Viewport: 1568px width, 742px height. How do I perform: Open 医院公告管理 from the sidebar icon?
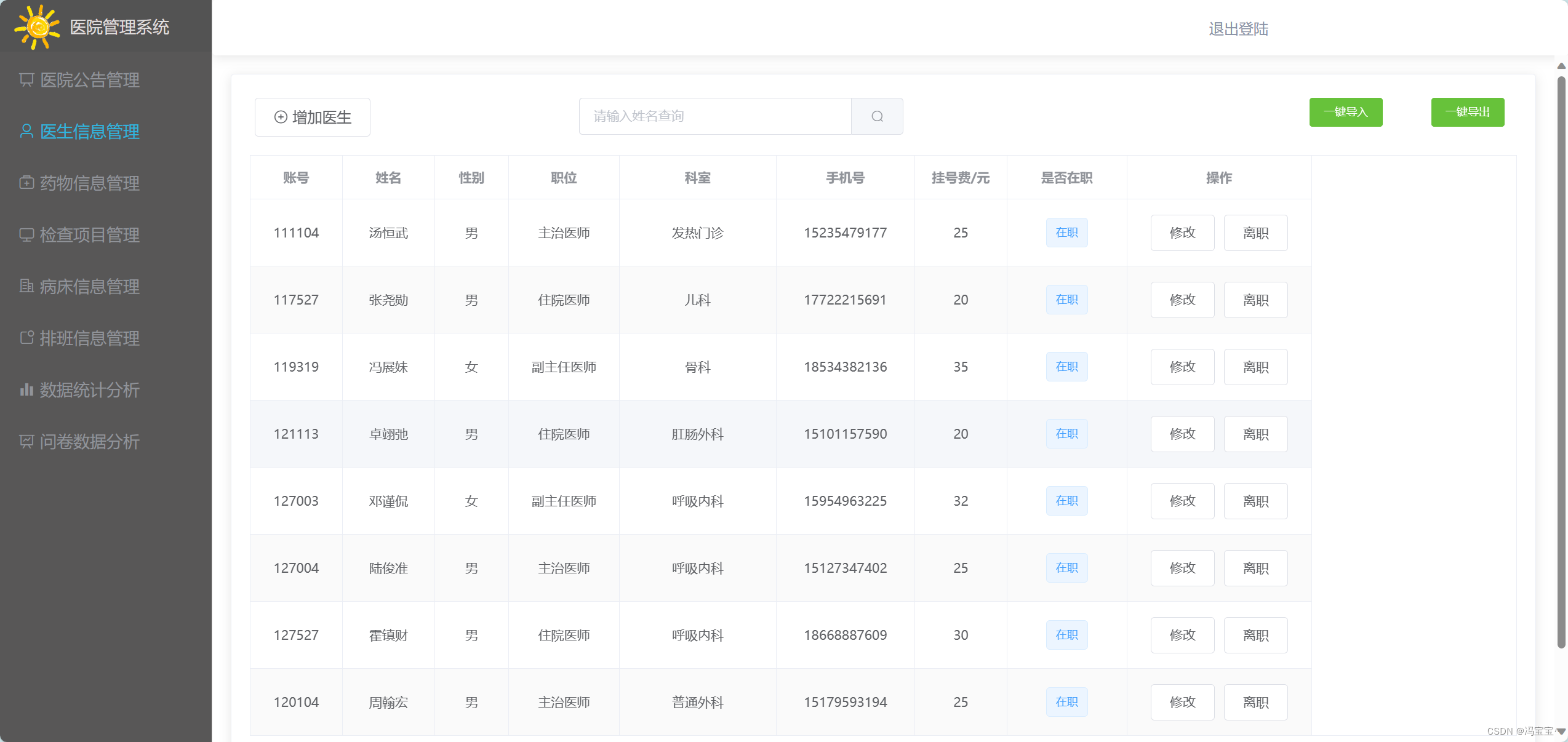click(x=26, y=80)
